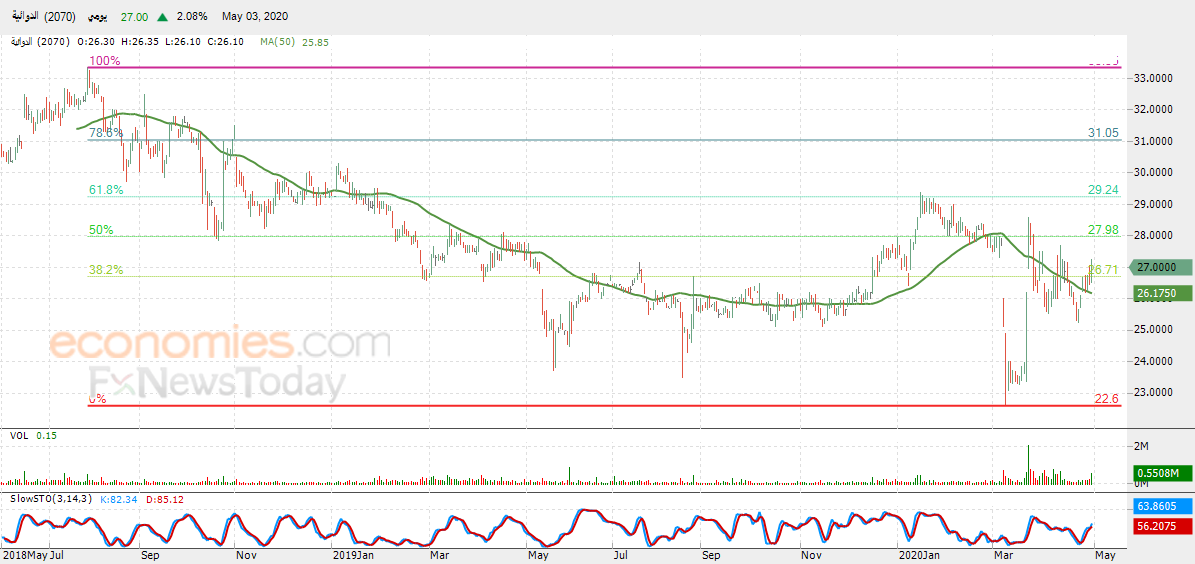
Task: Click the economies.com watermark logo
Action: tap(220, 342)
